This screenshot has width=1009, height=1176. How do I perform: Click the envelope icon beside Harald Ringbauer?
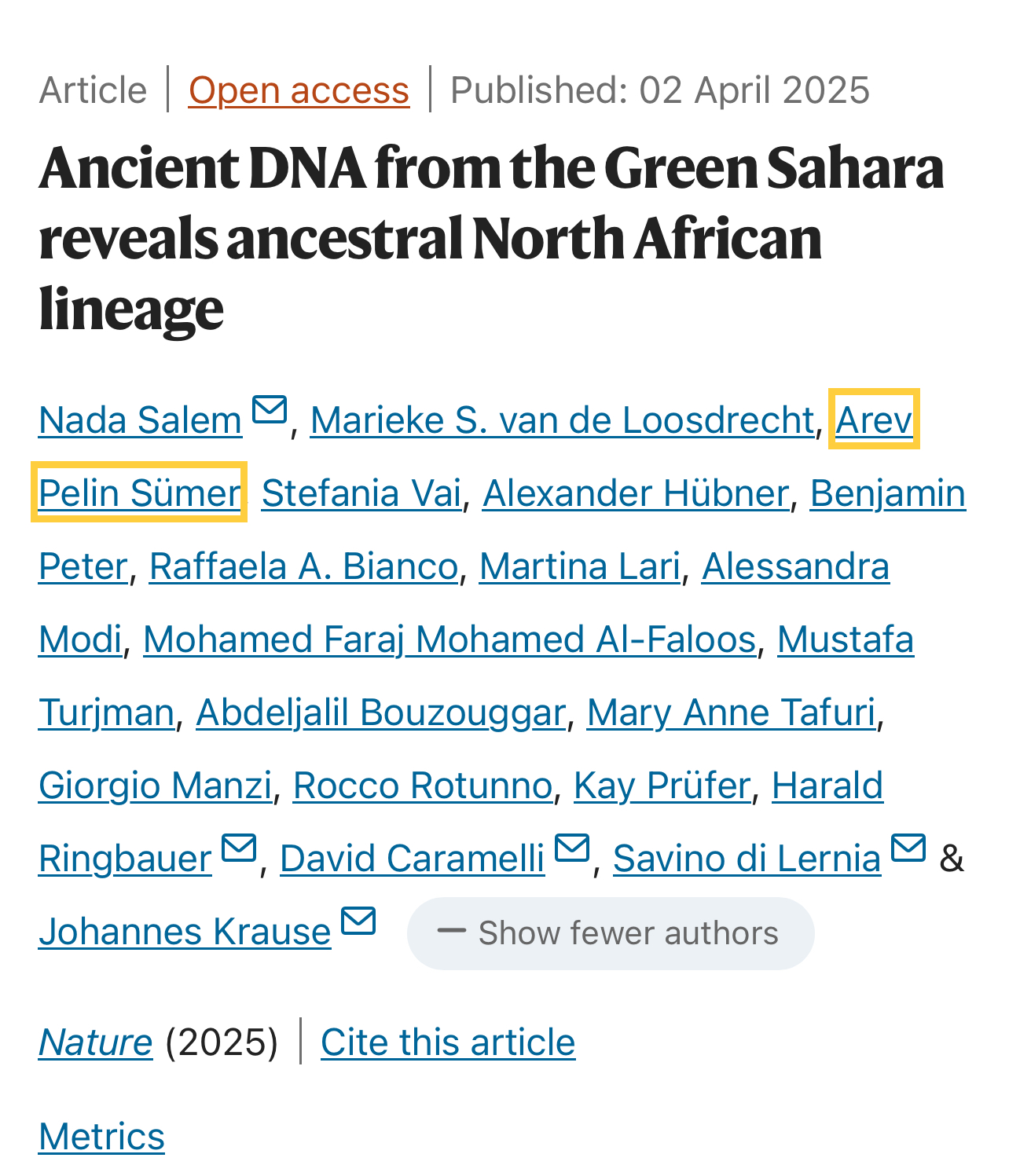[239, 848]
